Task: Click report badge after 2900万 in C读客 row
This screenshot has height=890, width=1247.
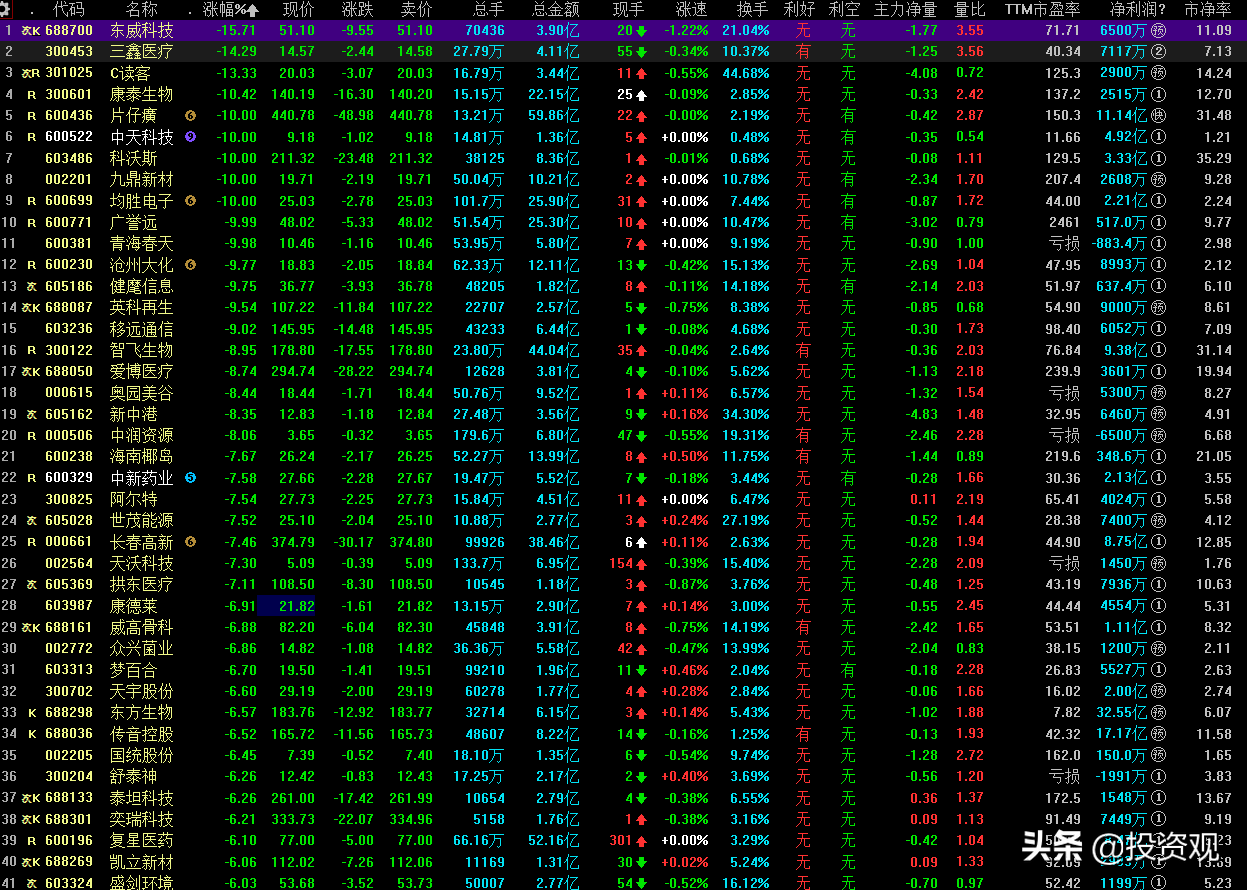Action: 1158,73
